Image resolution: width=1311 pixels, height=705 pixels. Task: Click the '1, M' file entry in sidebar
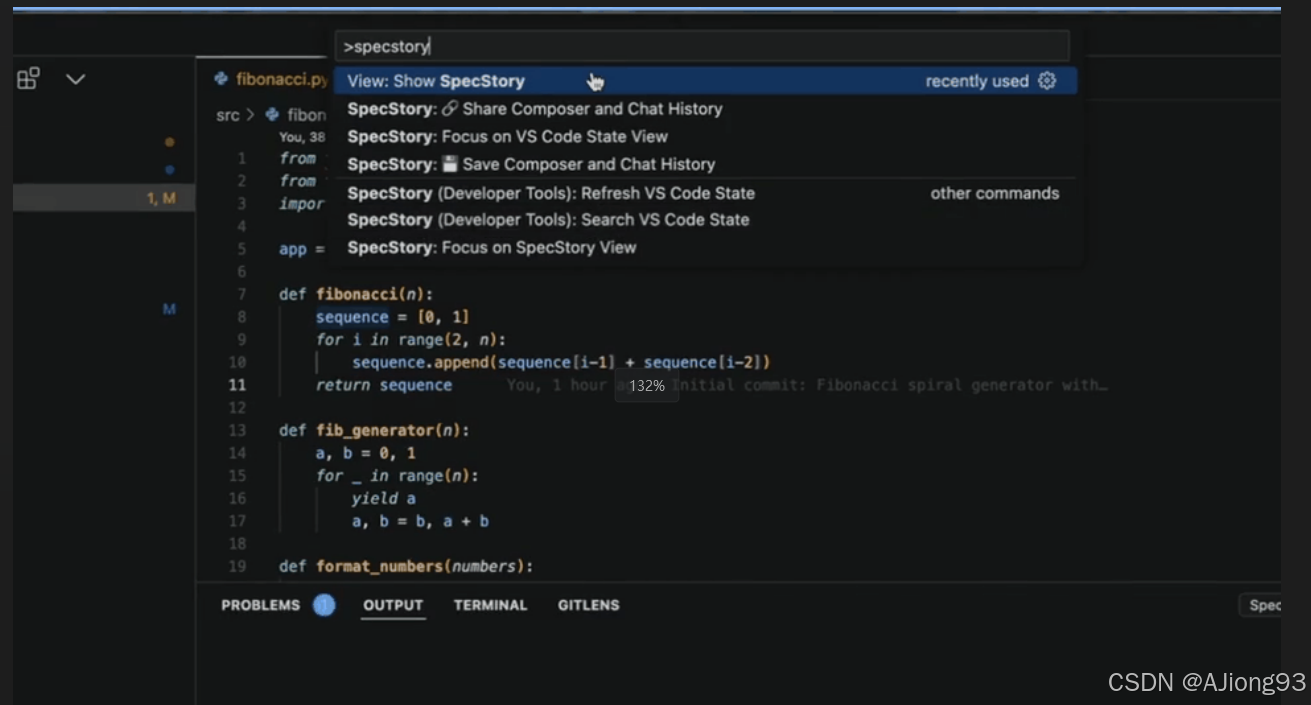pos(104,198)
